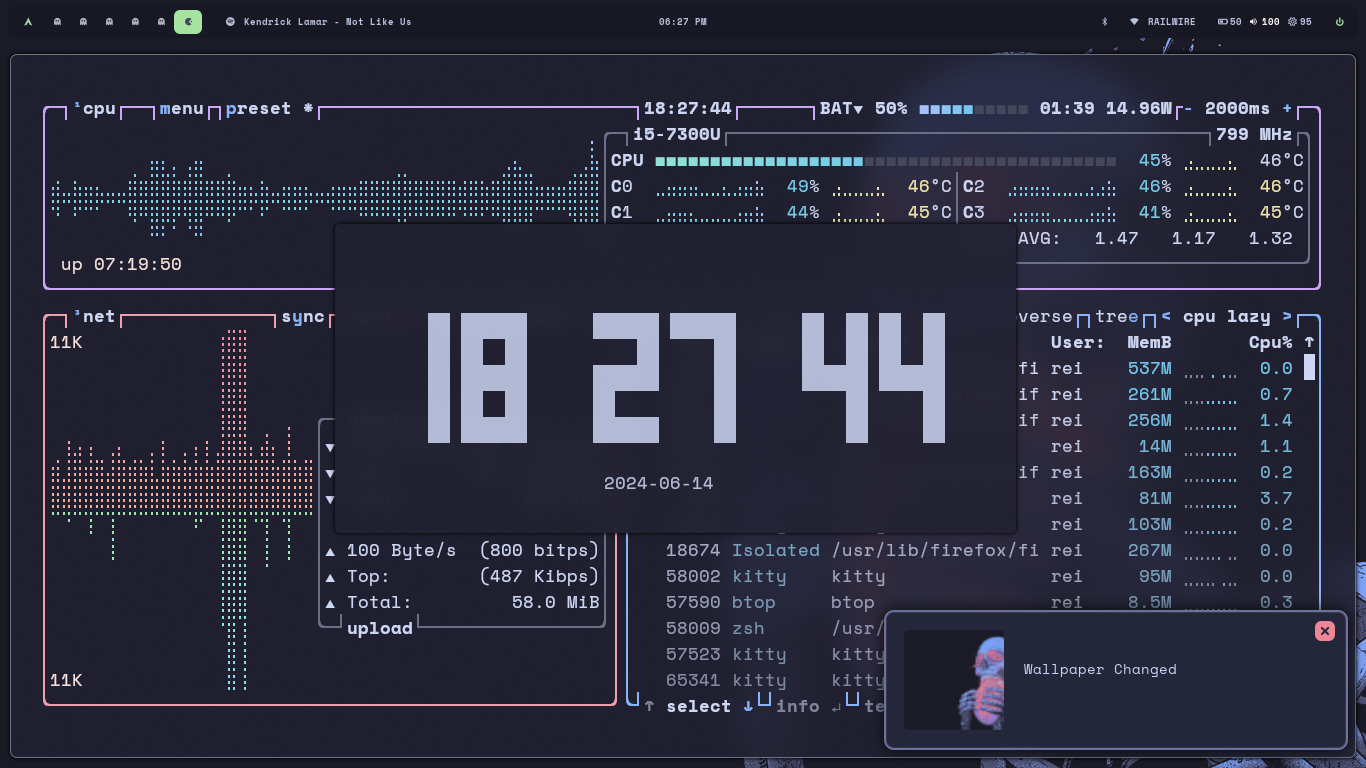Viewport: 1366px width, 768px height.
Task: Switch to previous sort column with left arrow
Action: tap(1166, 316)
